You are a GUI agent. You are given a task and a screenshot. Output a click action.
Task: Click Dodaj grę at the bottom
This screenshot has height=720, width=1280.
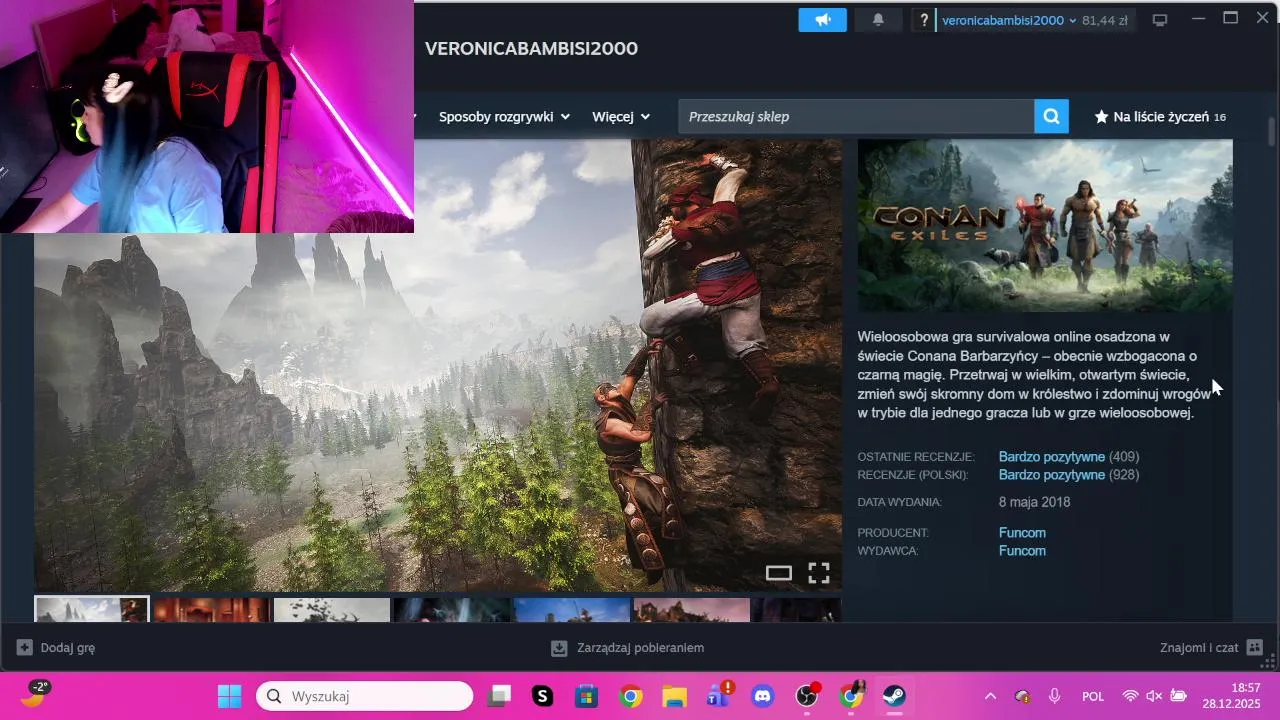click(56, 647)
